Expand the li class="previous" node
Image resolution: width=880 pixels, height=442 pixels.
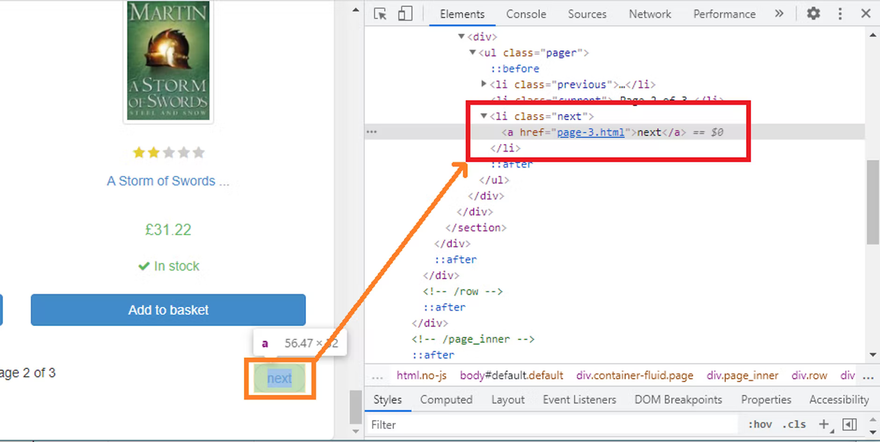(x=484, y=85)
